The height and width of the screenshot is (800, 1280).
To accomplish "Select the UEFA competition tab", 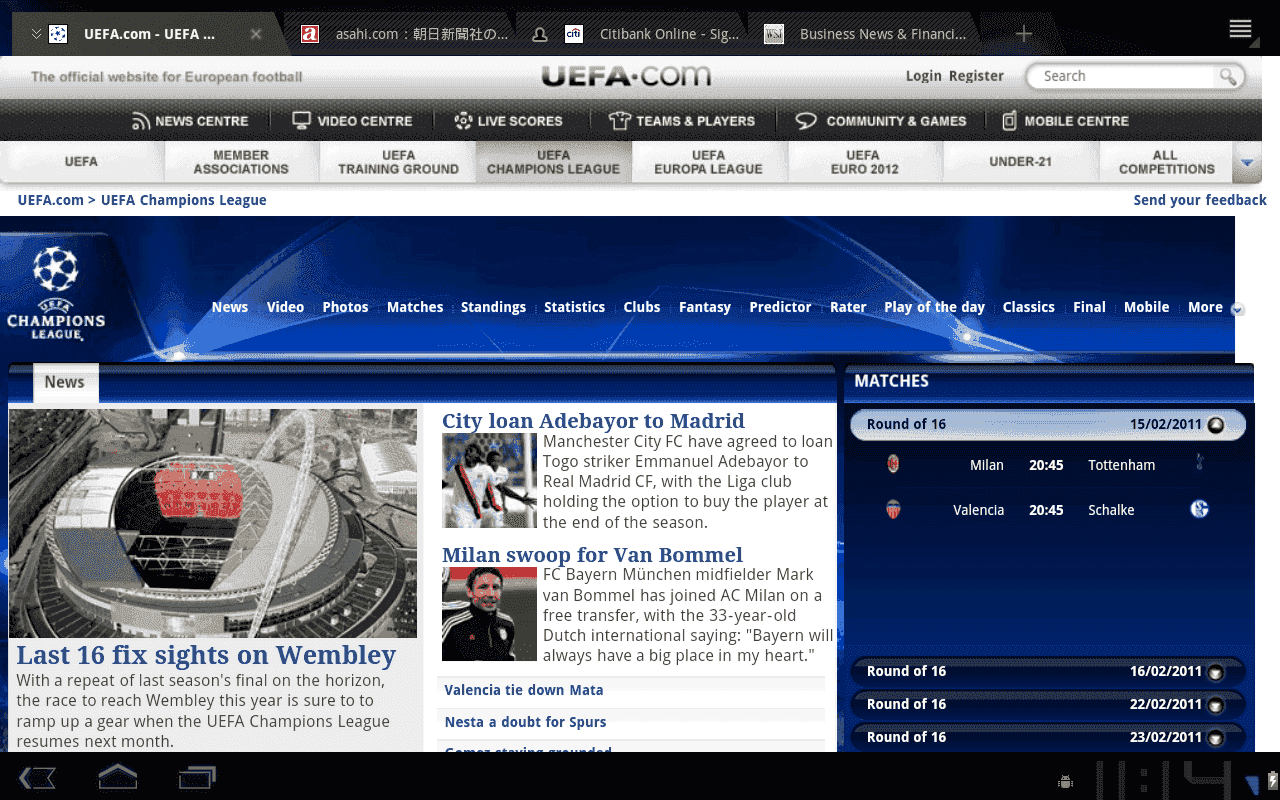I will pyautogui.click(x=82, y=162).
